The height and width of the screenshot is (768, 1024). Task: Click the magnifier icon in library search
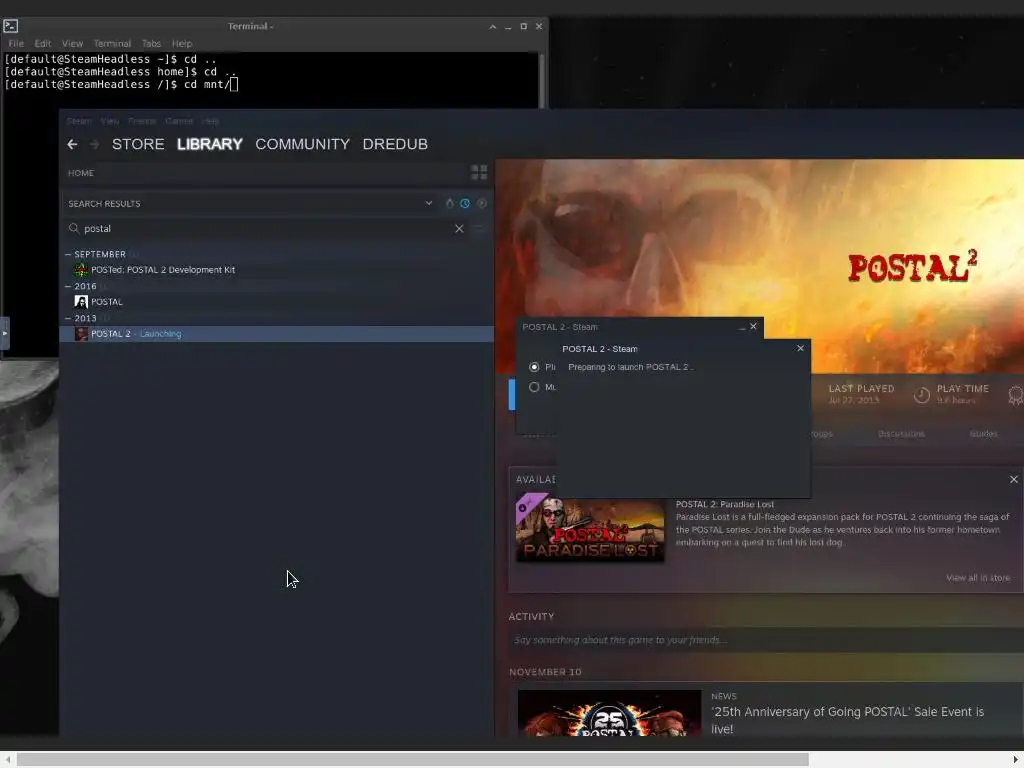74,228
